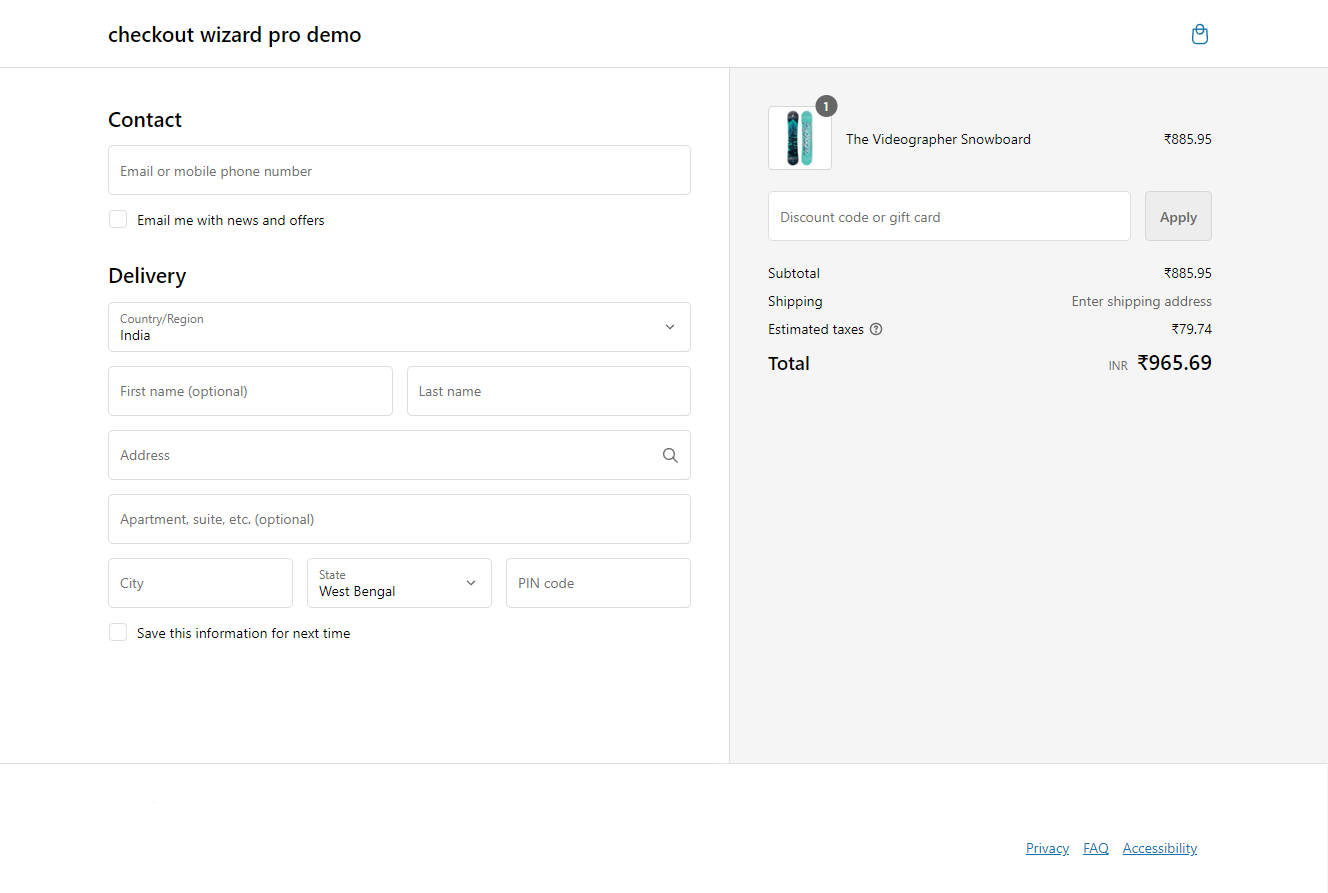Screen dimensions: 1328x893
Task: Focus the Discount code or gift card field
Action: (x=949, y=216)
